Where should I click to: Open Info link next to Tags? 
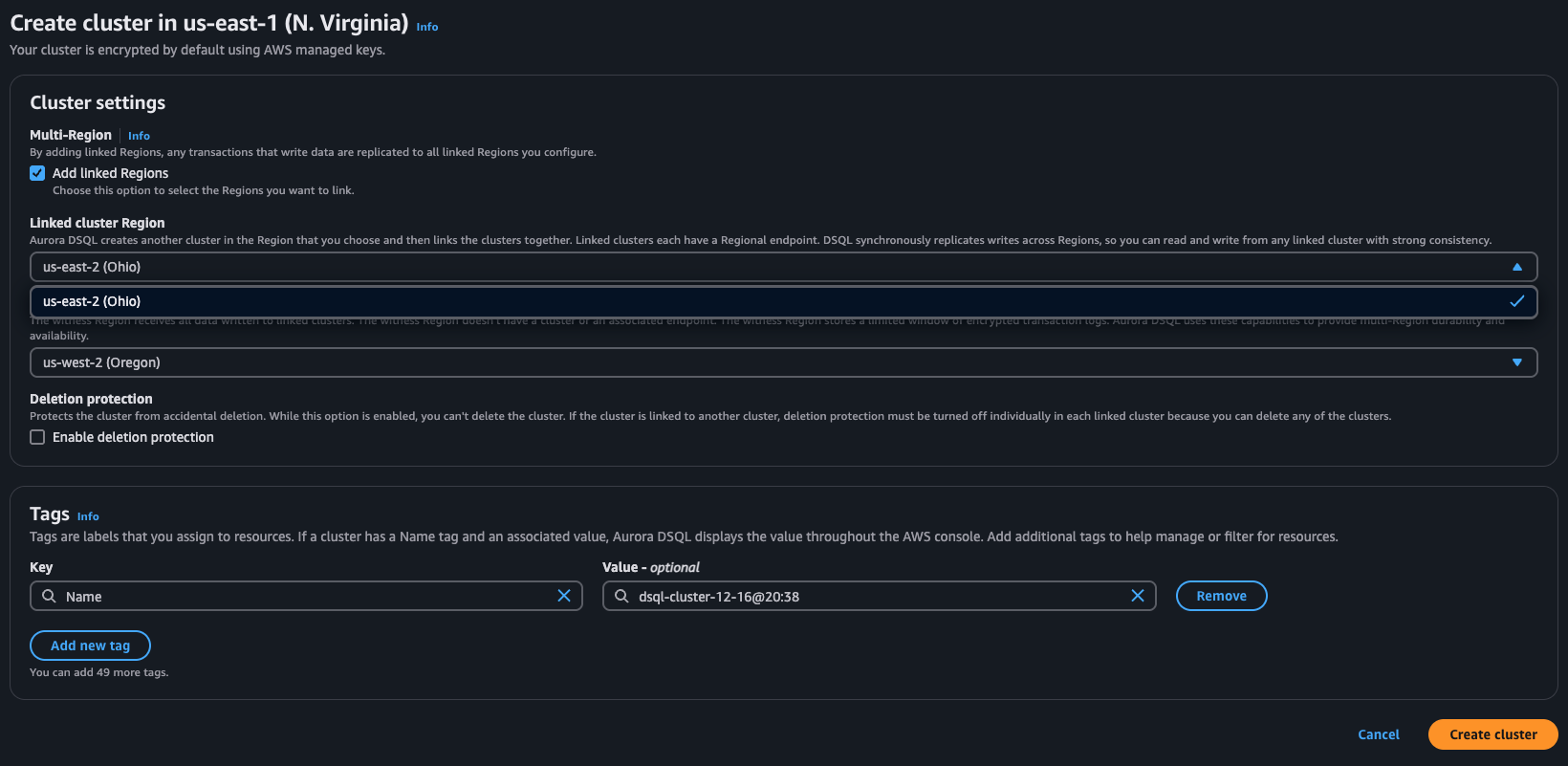[x=88, y=516]
